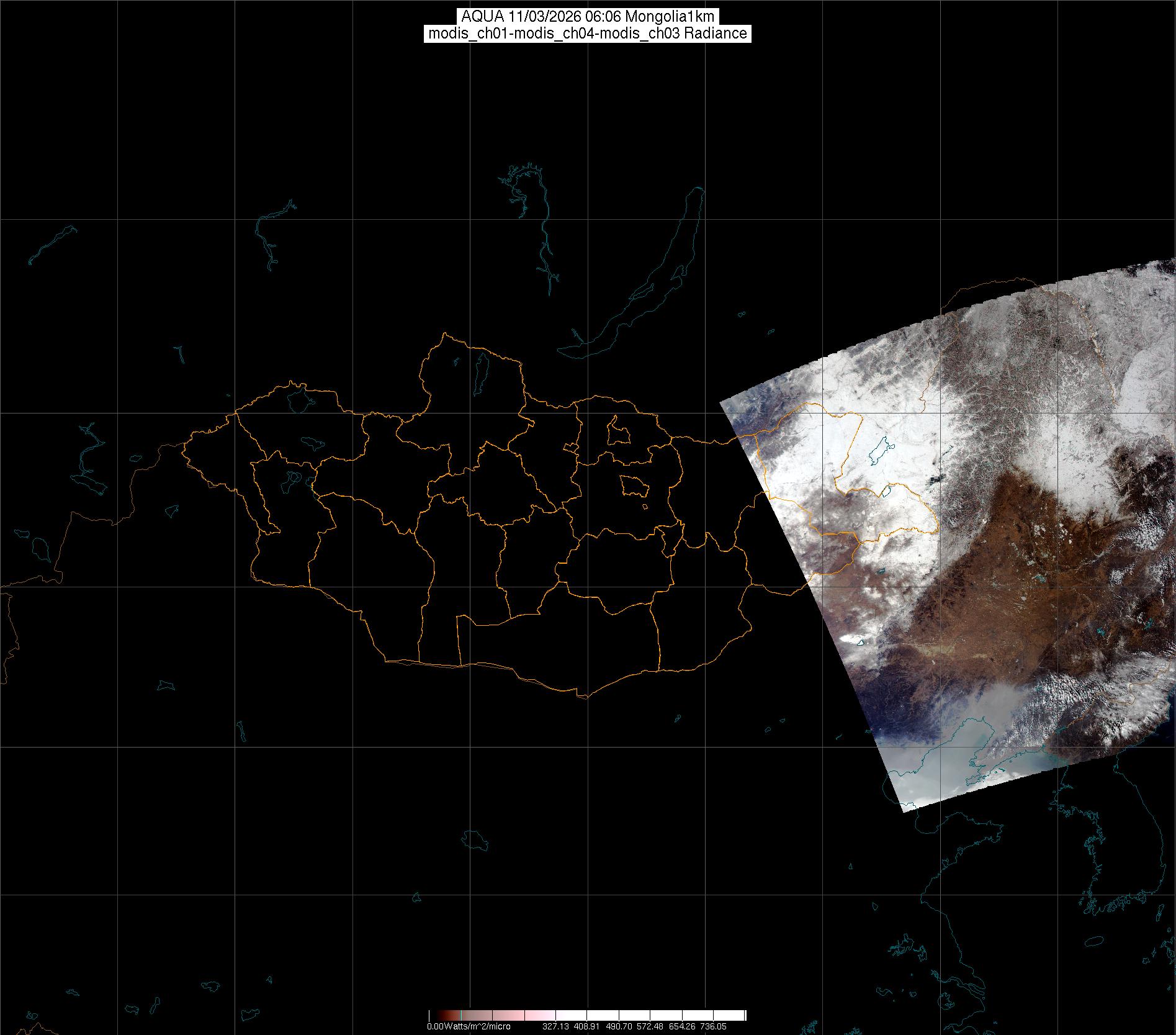This screenshot has width=1176, height=1035.
Task: Click the AQUA 11/03/2026 06:06 Mongolia1km title
Action: pyautogui.click(x=588, y=17)
